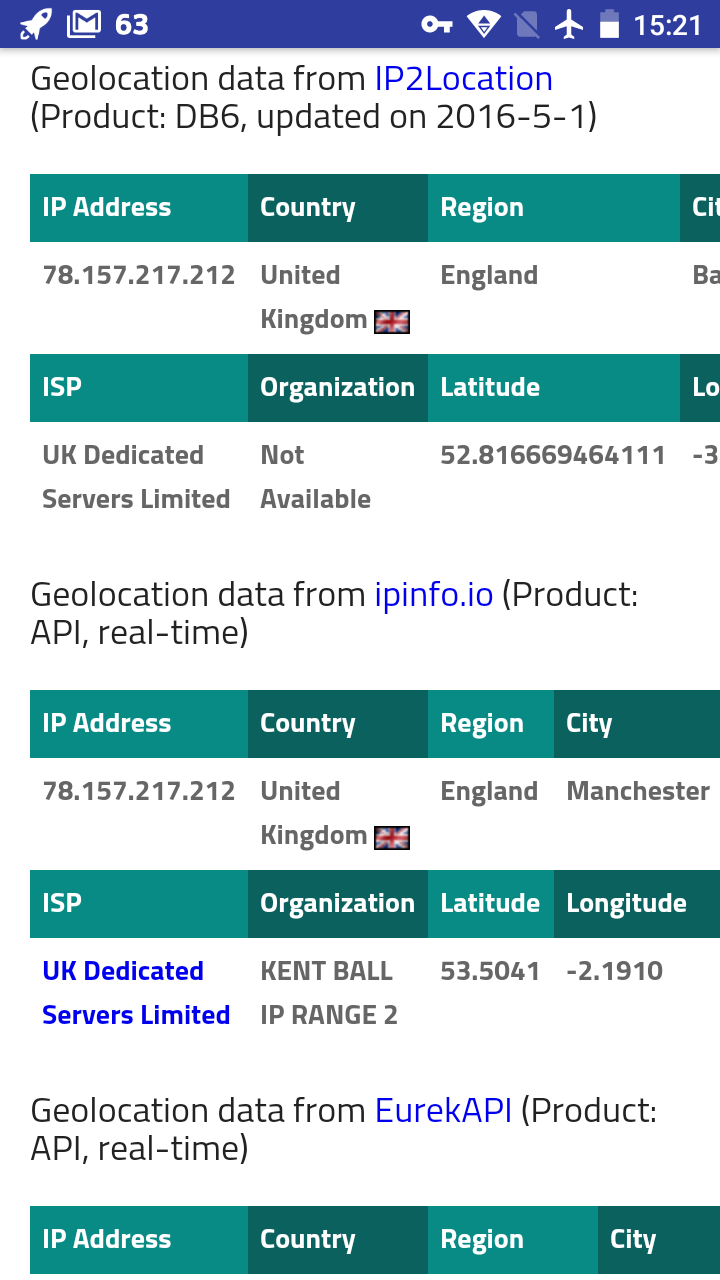Screen dimensions: 720x1280
Task: Open the UK Dedicated Servers Limited link
Action: pos(136,993)
